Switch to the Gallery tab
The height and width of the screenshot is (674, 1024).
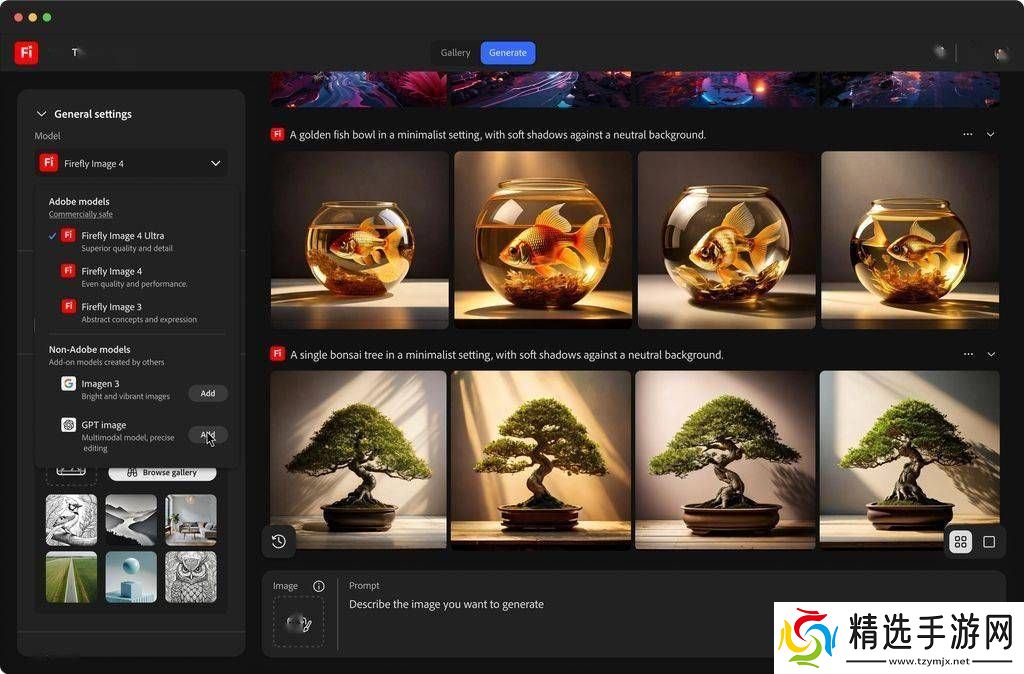tap(455, 53)
